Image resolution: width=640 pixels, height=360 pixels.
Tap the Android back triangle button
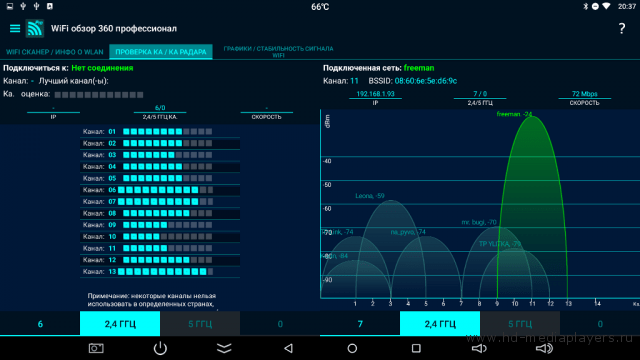pos(288,348)
